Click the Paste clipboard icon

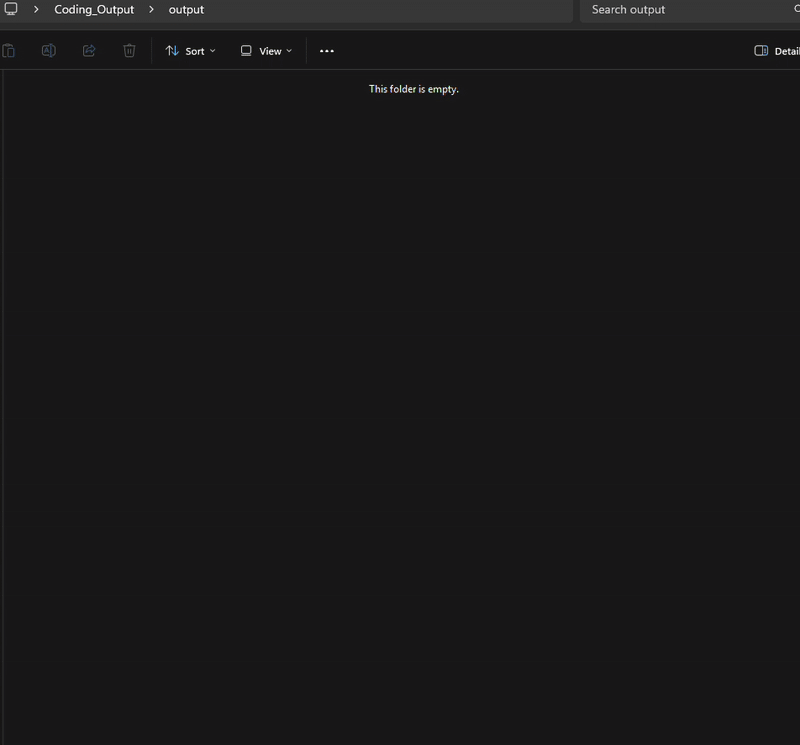tap(8, 51)
